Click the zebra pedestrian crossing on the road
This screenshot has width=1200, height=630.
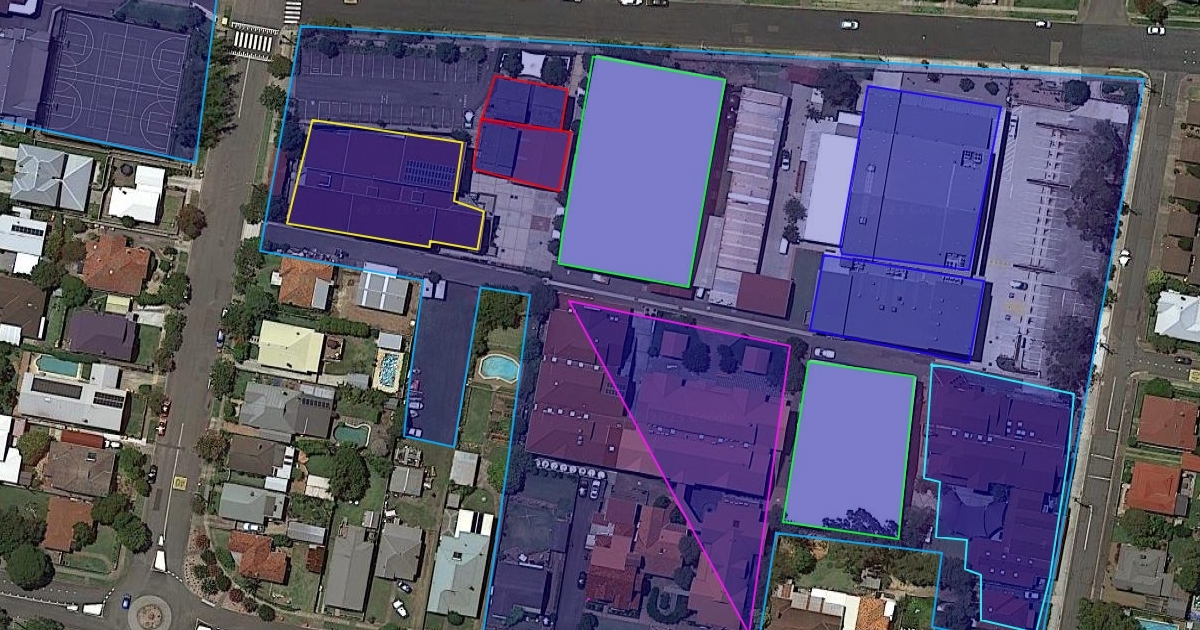[x=252, y=41]
